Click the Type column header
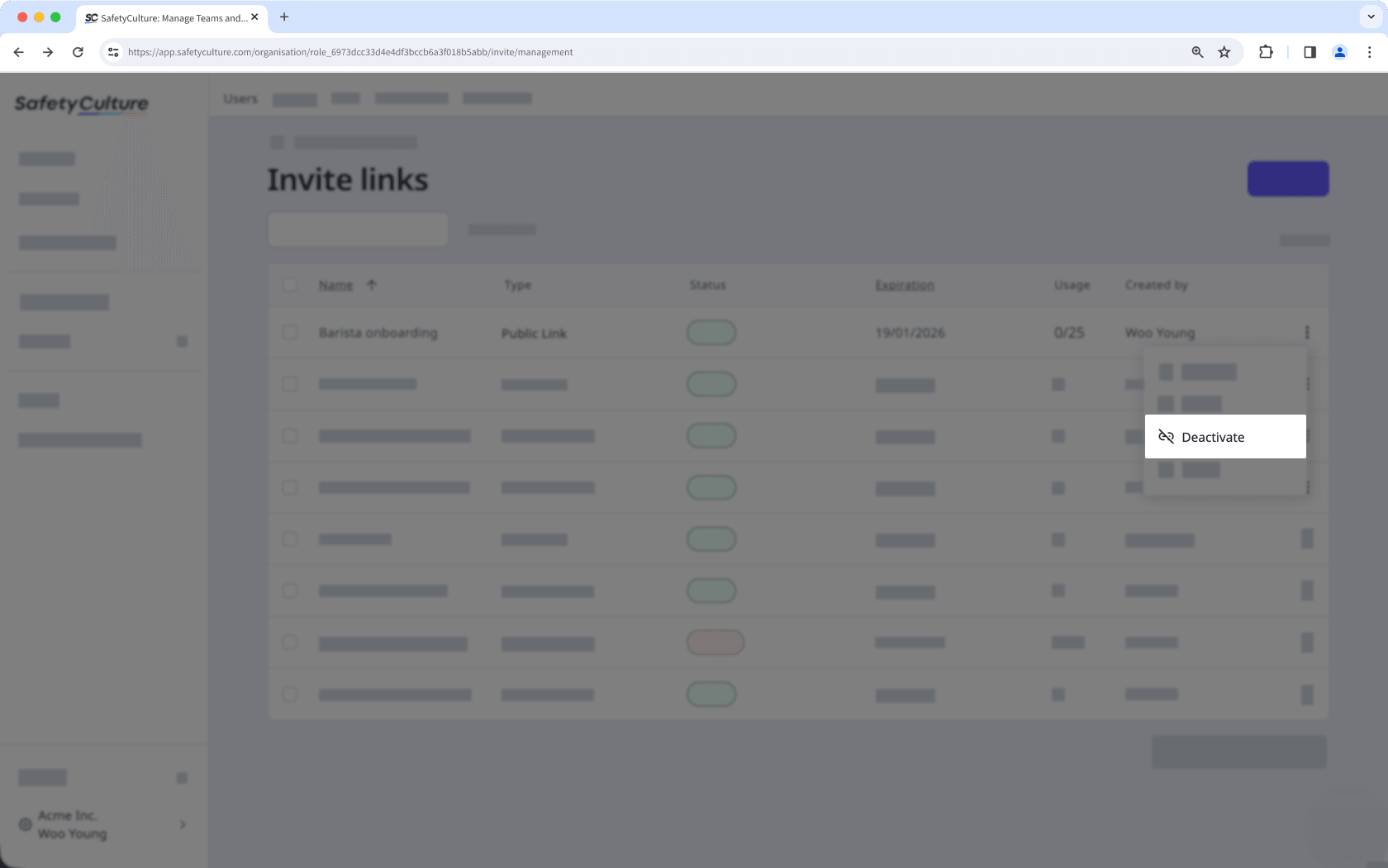Screen dimensions: 1388x868 click(x=518, y=285)
